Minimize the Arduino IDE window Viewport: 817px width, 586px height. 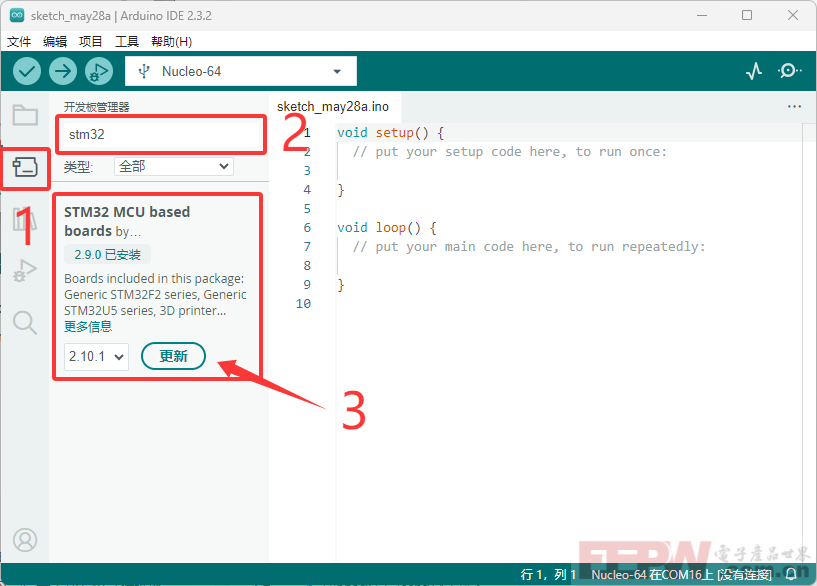[702, 15]
